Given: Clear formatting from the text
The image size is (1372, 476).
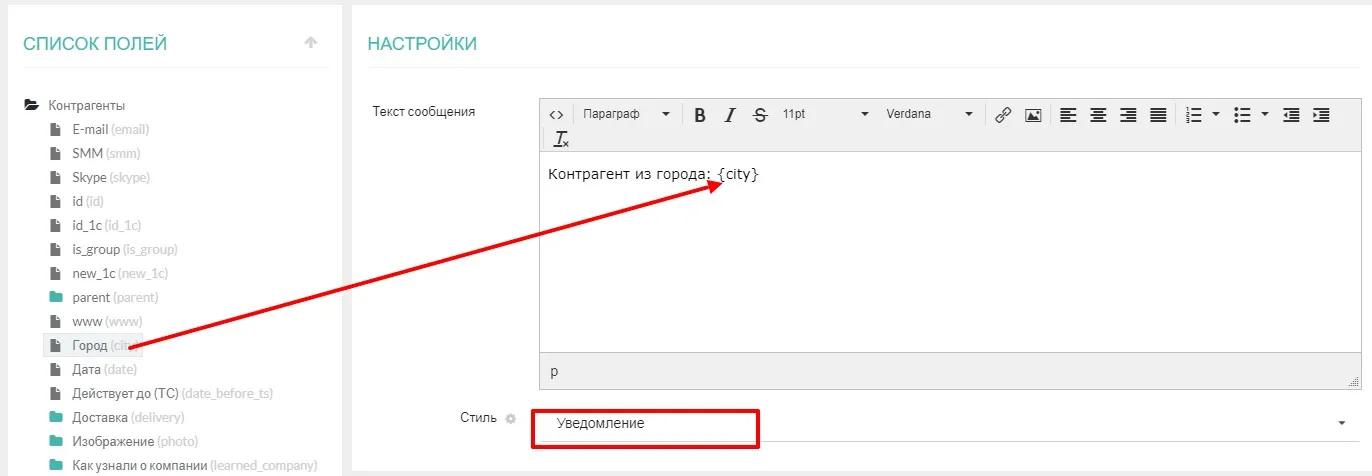Looking at the screenshot, I should pos(561,139).
